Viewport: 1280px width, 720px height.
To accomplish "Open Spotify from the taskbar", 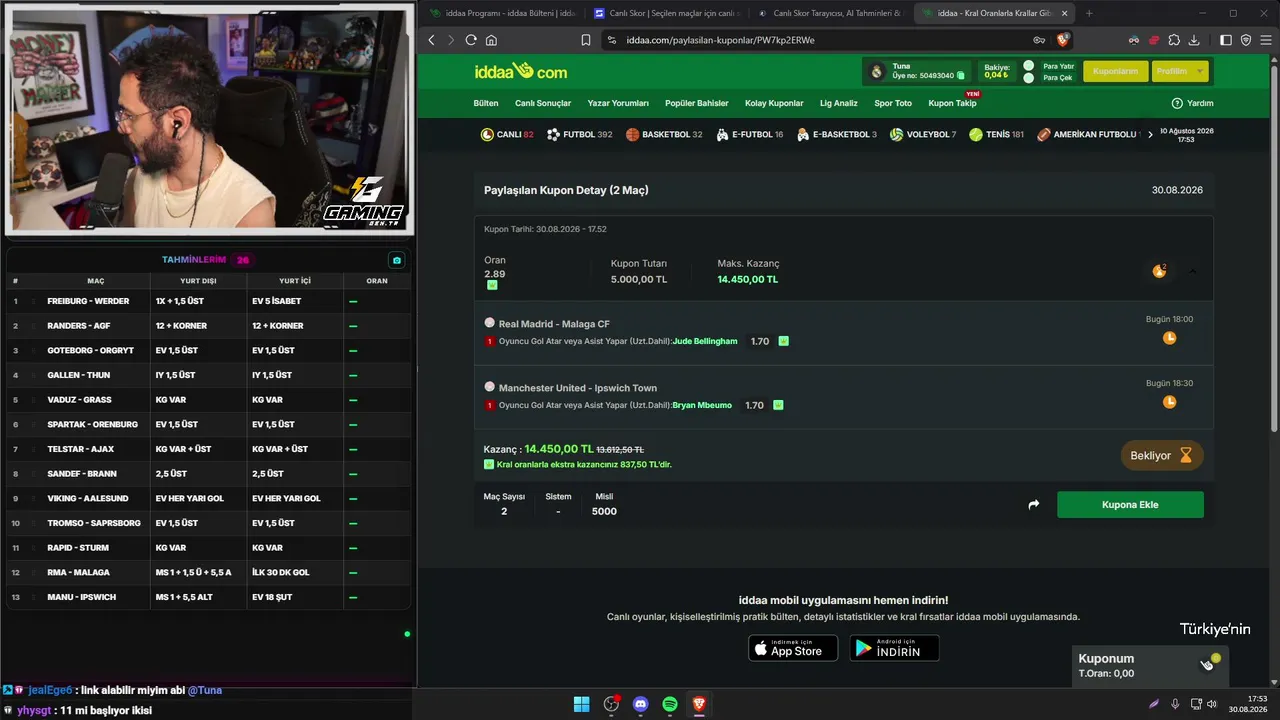I will coord(670,704).
